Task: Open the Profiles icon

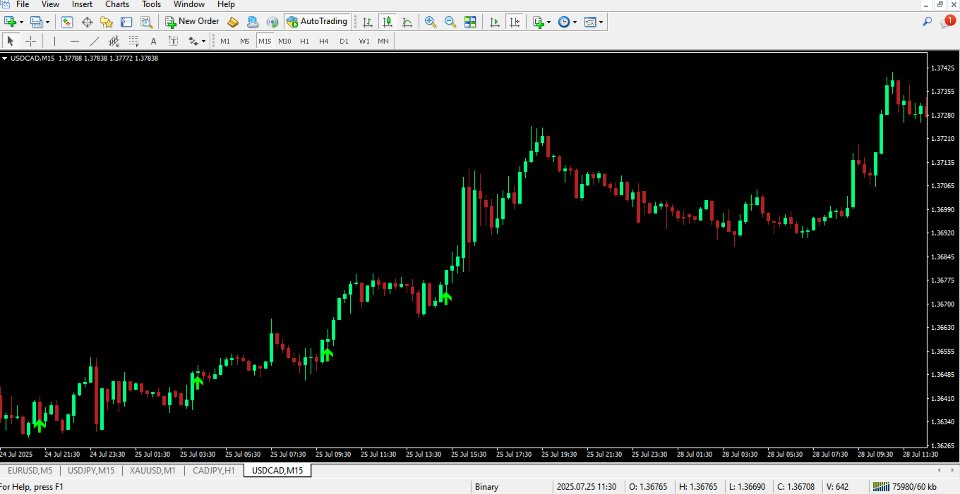Action: (x=36, y=22)
